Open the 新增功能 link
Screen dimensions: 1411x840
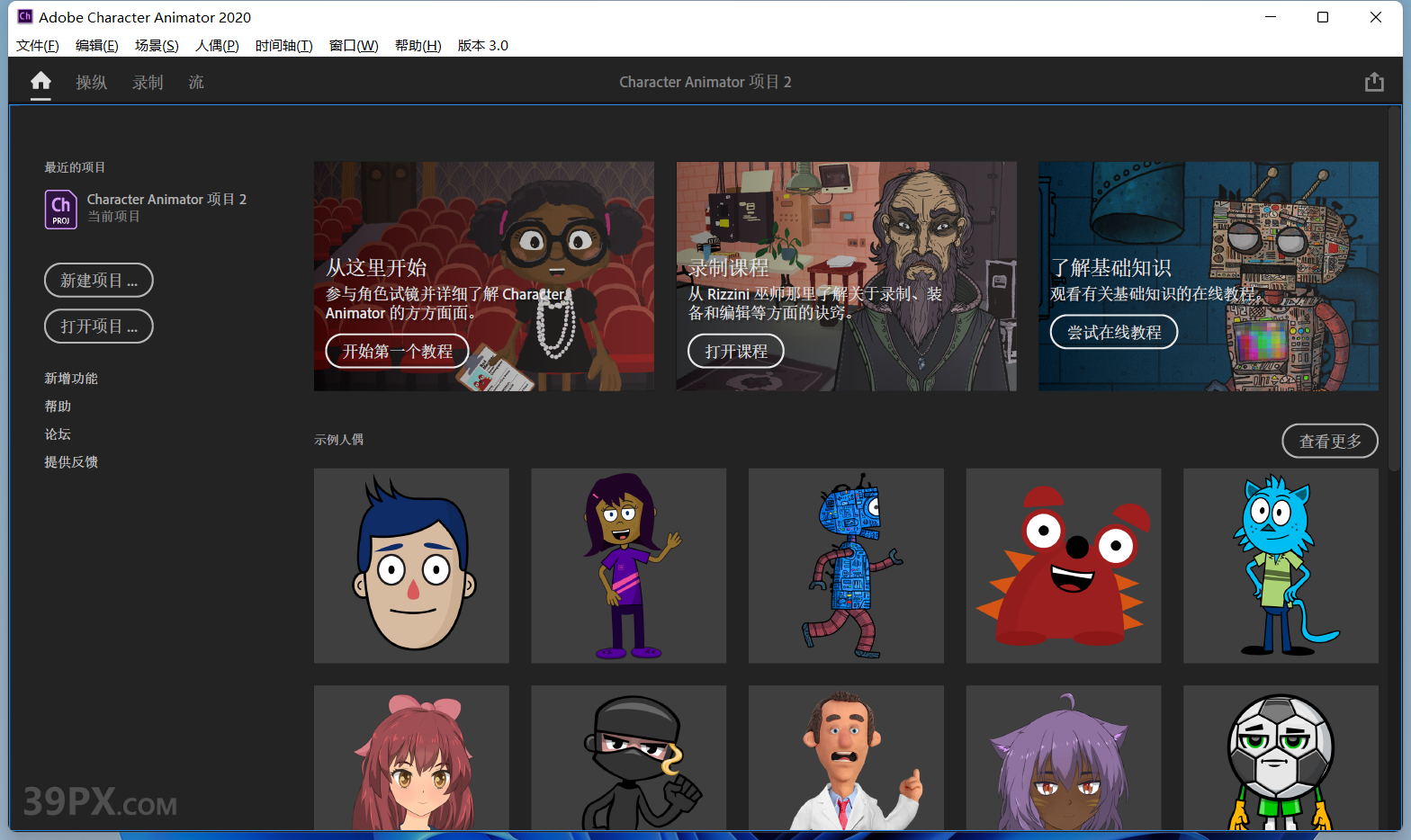[71, 379]
